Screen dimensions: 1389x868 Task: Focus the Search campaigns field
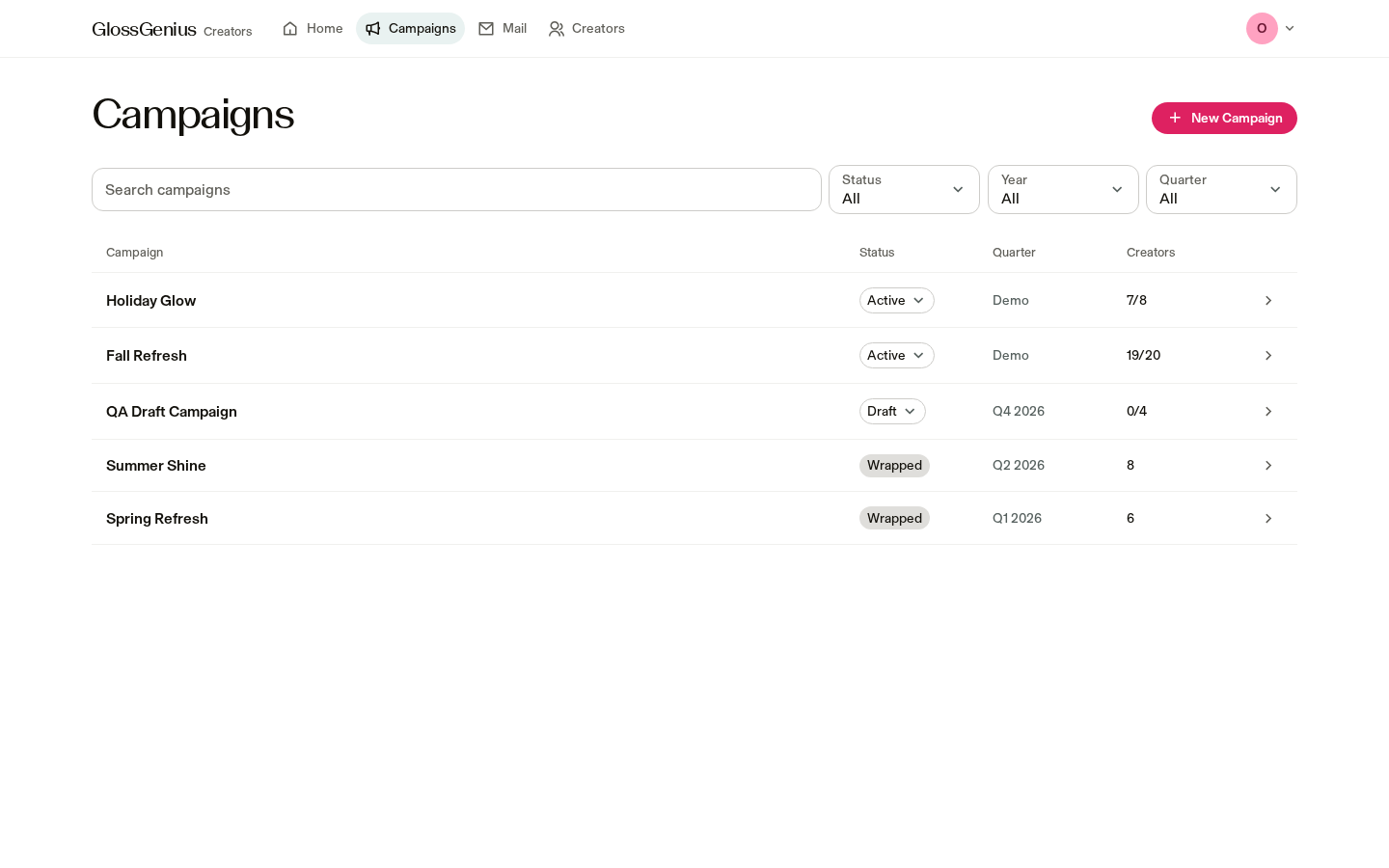point(456,190)
